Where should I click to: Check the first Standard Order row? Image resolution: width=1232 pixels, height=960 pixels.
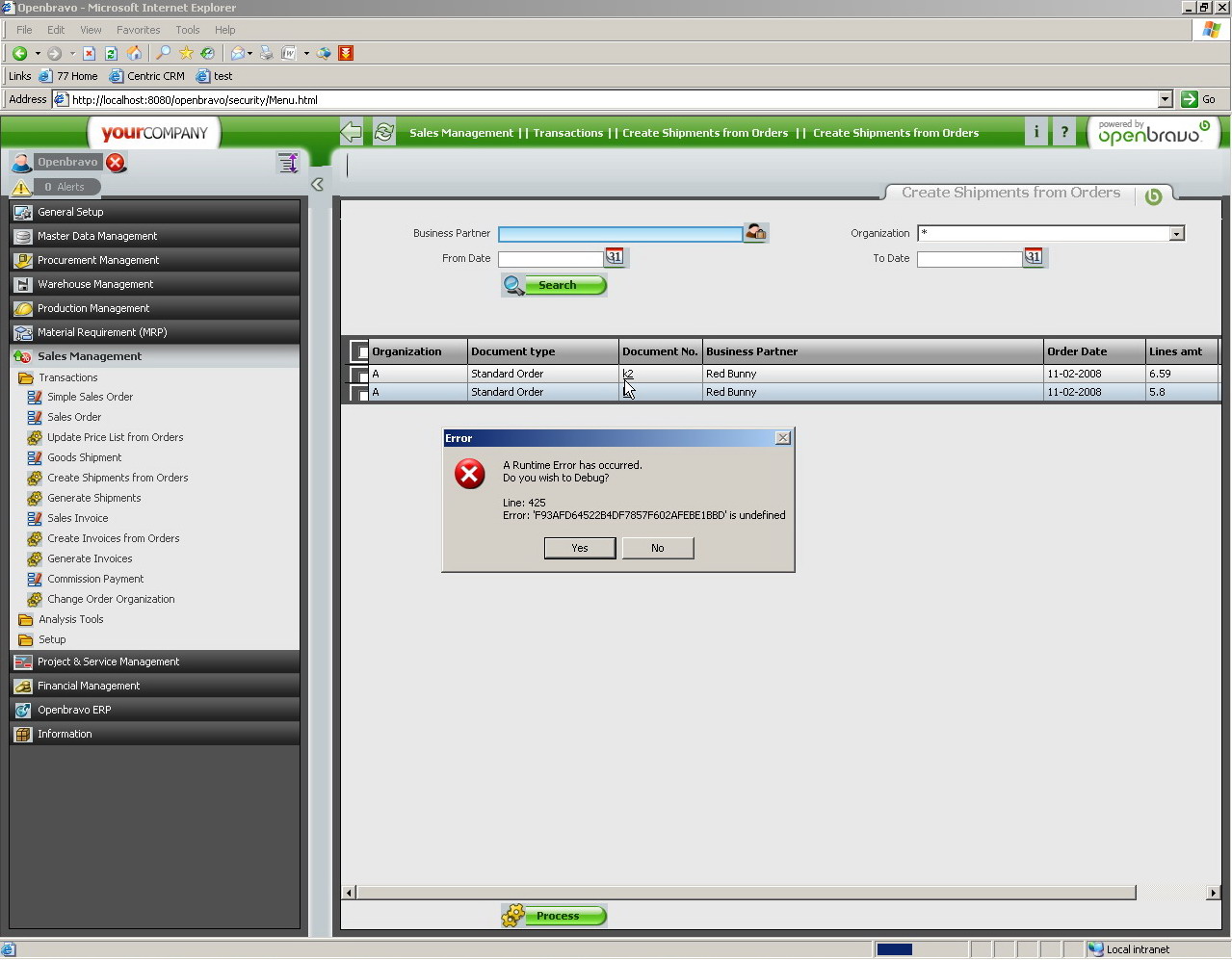point(359,375)
